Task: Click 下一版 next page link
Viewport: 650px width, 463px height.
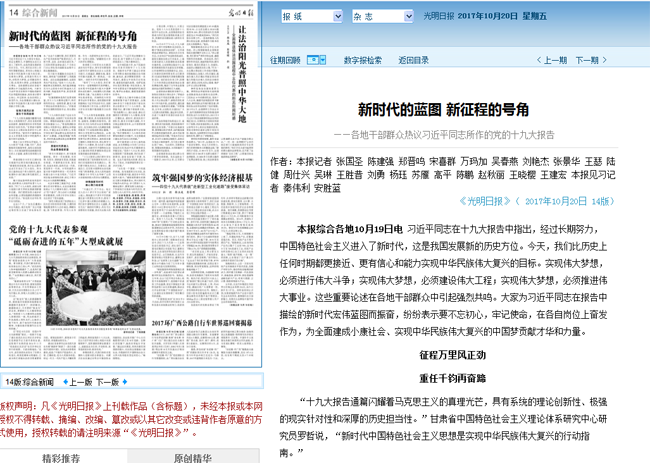Action: tap(108, 382)
